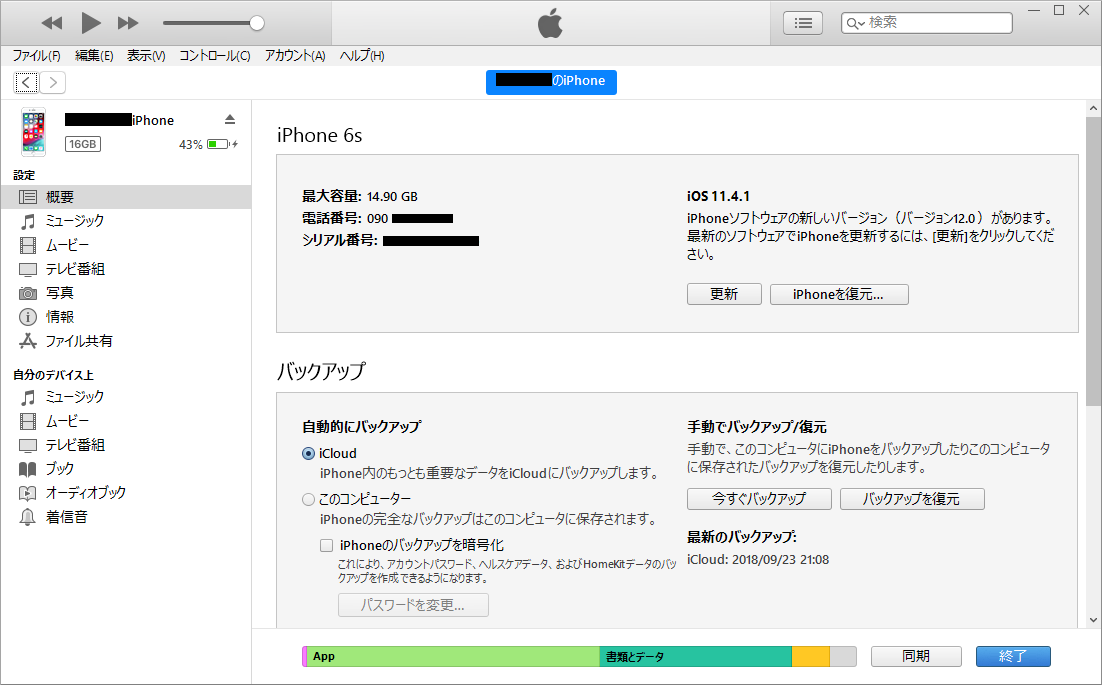This screenshot has height=685, width=1102.
Task: Click the iPhoneを復元... button
Action: click(839, 294)
